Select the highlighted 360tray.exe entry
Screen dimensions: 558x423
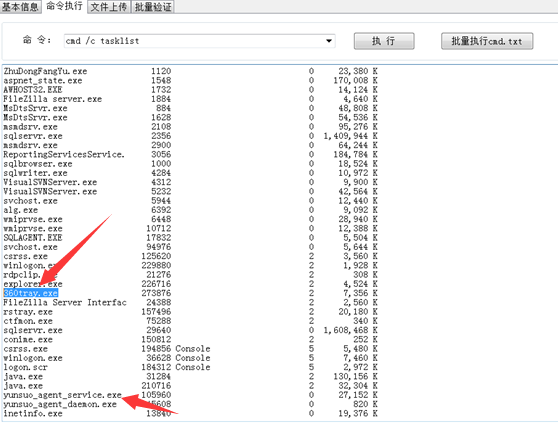31,293
